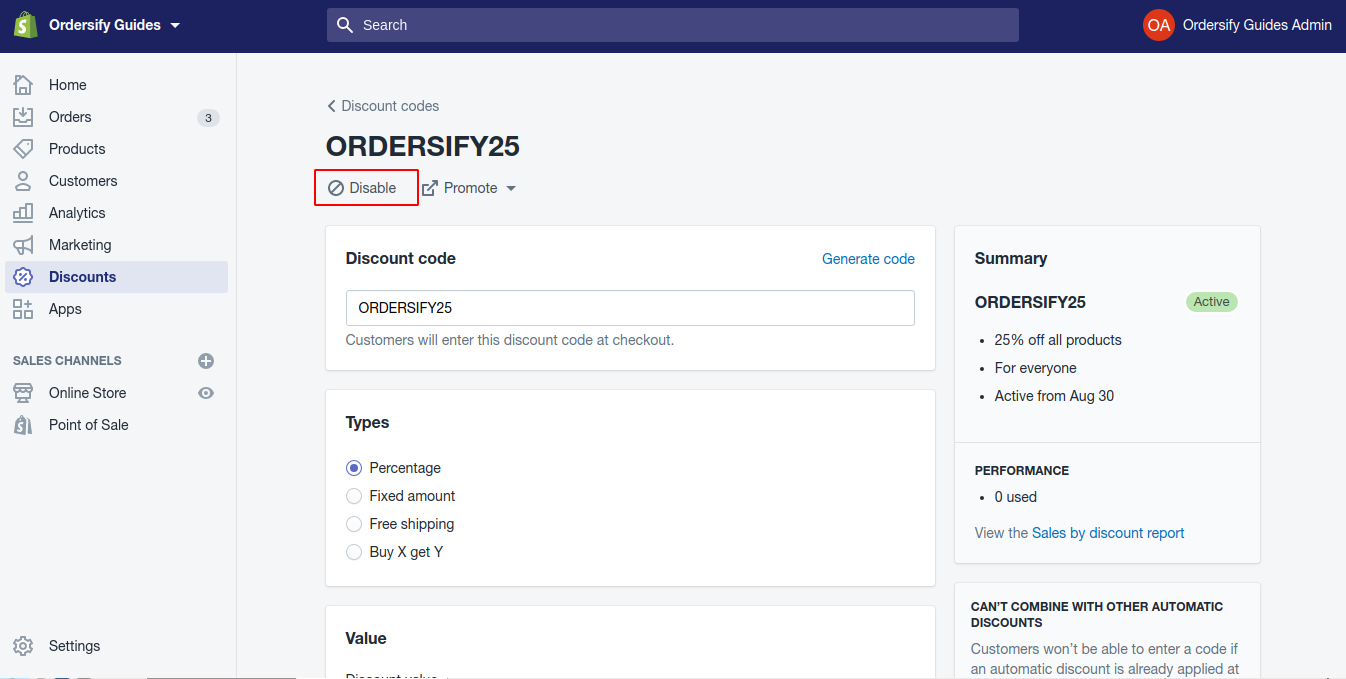Select Discounts in sidebar
This screenshot has width=1346, height=679.
pos(116,277)
